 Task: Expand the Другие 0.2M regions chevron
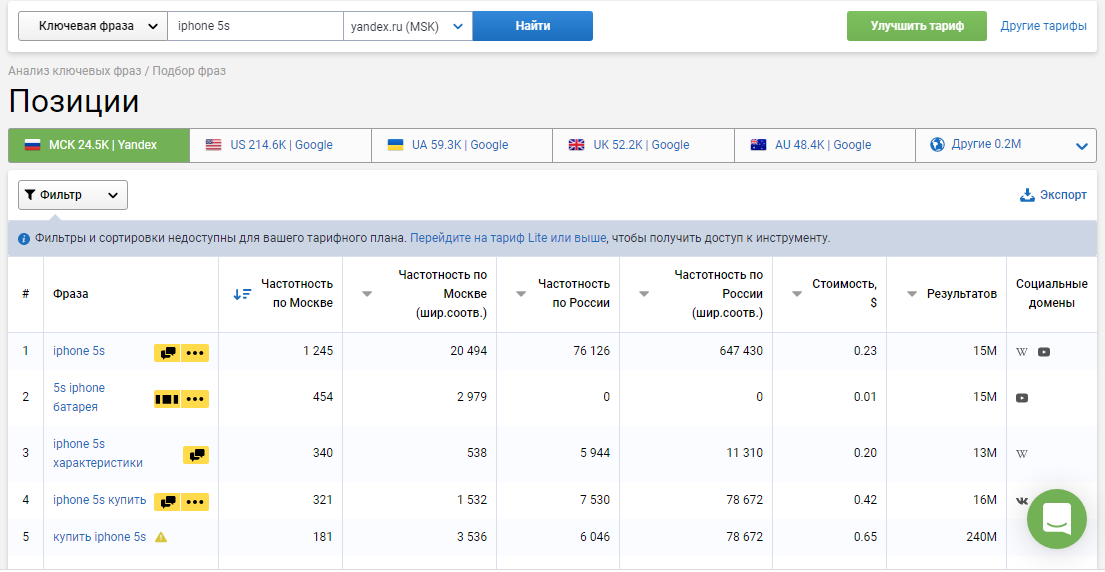1082,147
